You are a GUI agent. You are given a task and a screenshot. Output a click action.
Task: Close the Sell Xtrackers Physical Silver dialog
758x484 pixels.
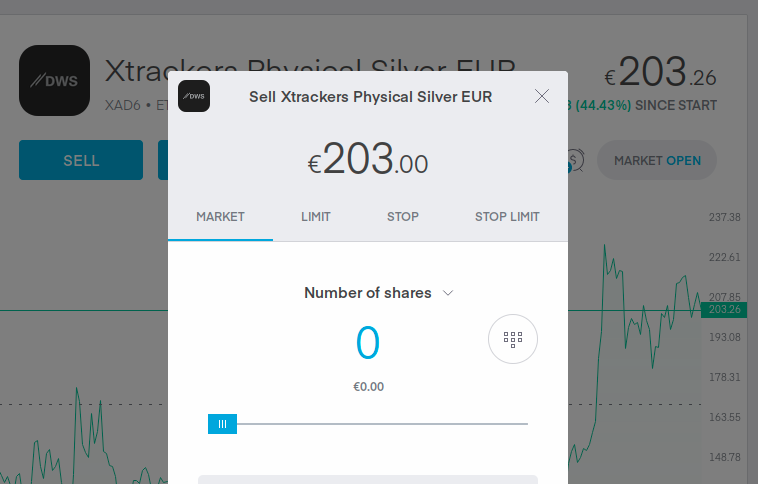[542, 96]
